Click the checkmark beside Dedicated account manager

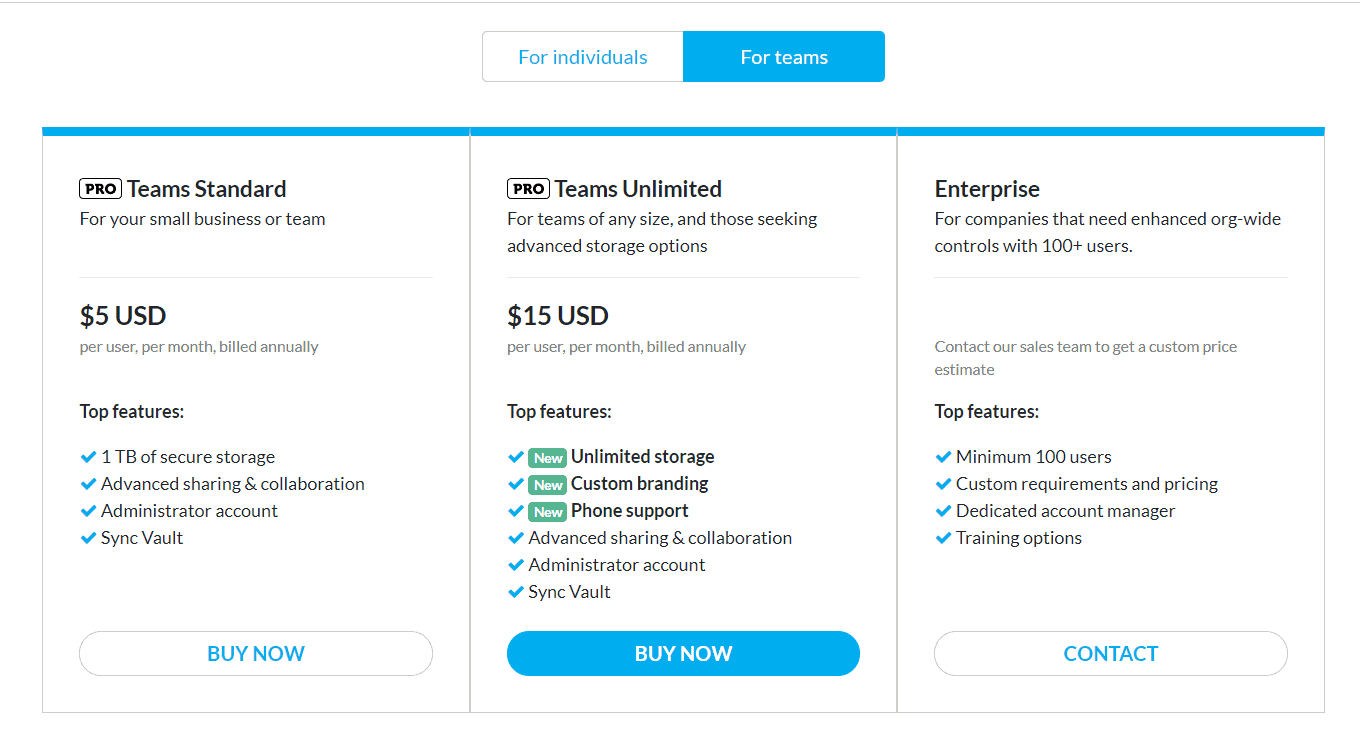point(943,511)
